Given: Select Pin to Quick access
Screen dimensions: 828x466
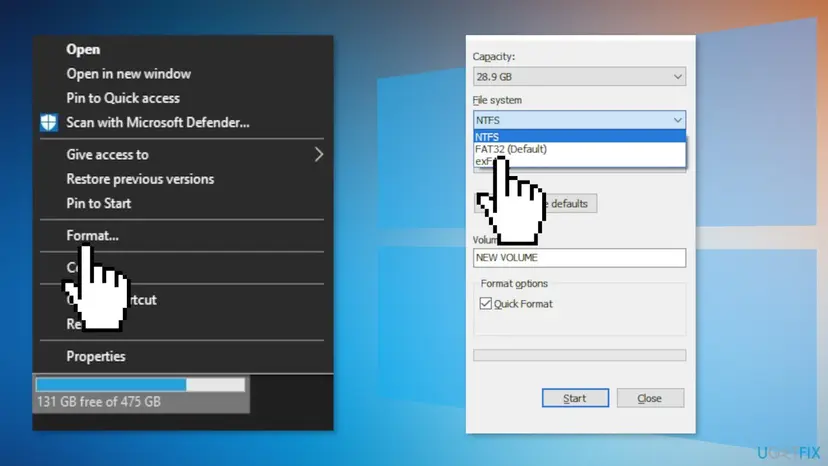Looking at the screenshot, I should (x=123, y=98).
